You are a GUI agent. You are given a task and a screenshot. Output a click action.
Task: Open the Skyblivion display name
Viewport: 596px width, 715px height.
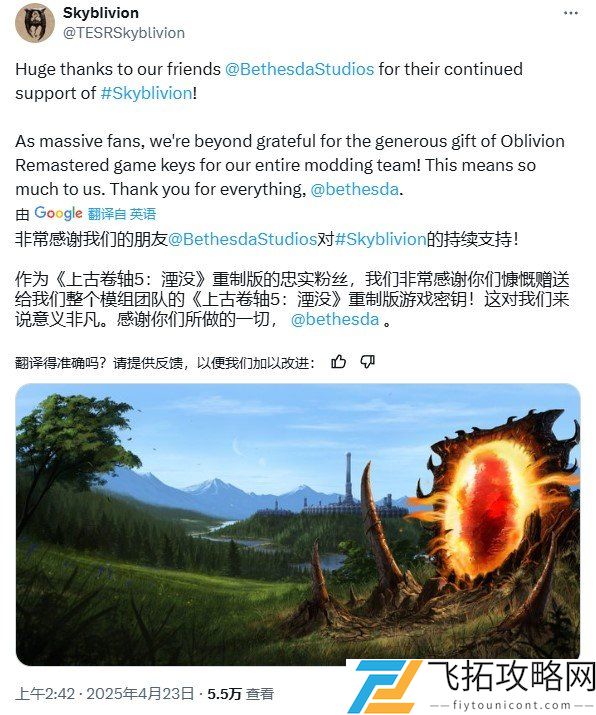pos(101,13)
